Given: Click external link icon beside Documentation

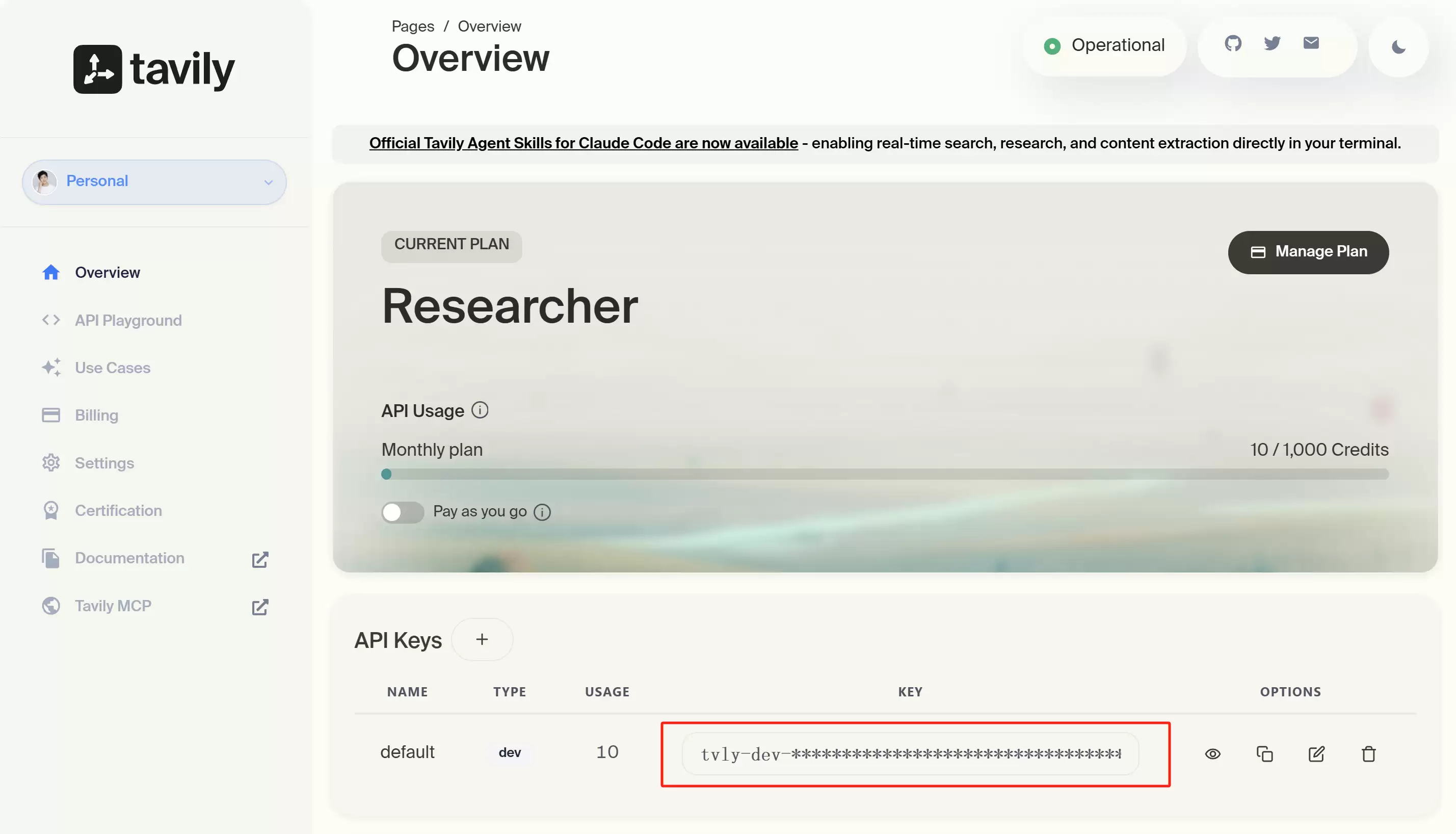Looking at the screenshot, I should [x=260, y=560].
